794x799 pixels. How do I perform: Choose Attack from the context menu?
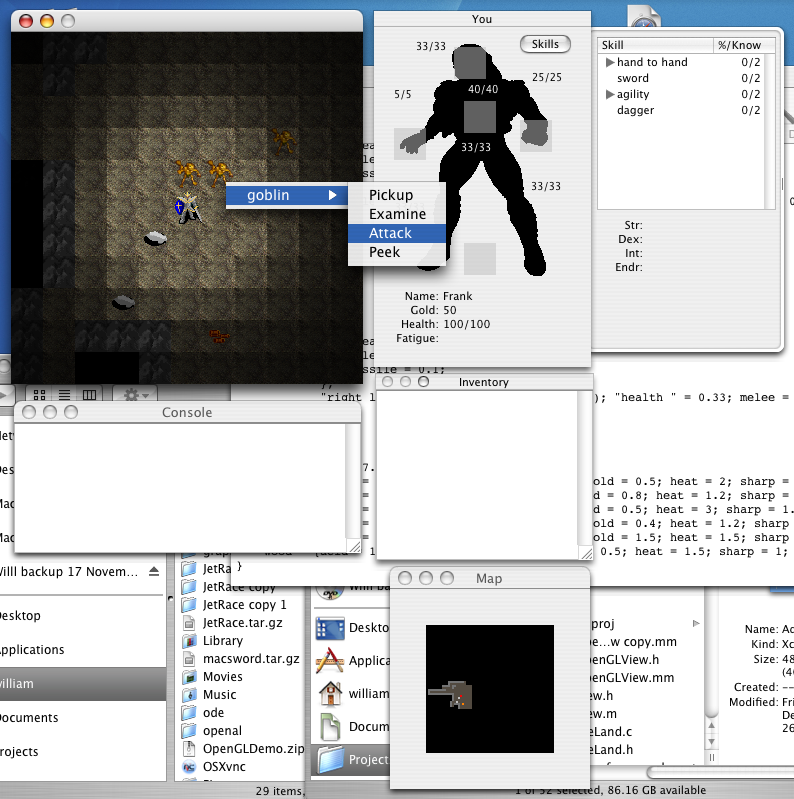(391, 233)
